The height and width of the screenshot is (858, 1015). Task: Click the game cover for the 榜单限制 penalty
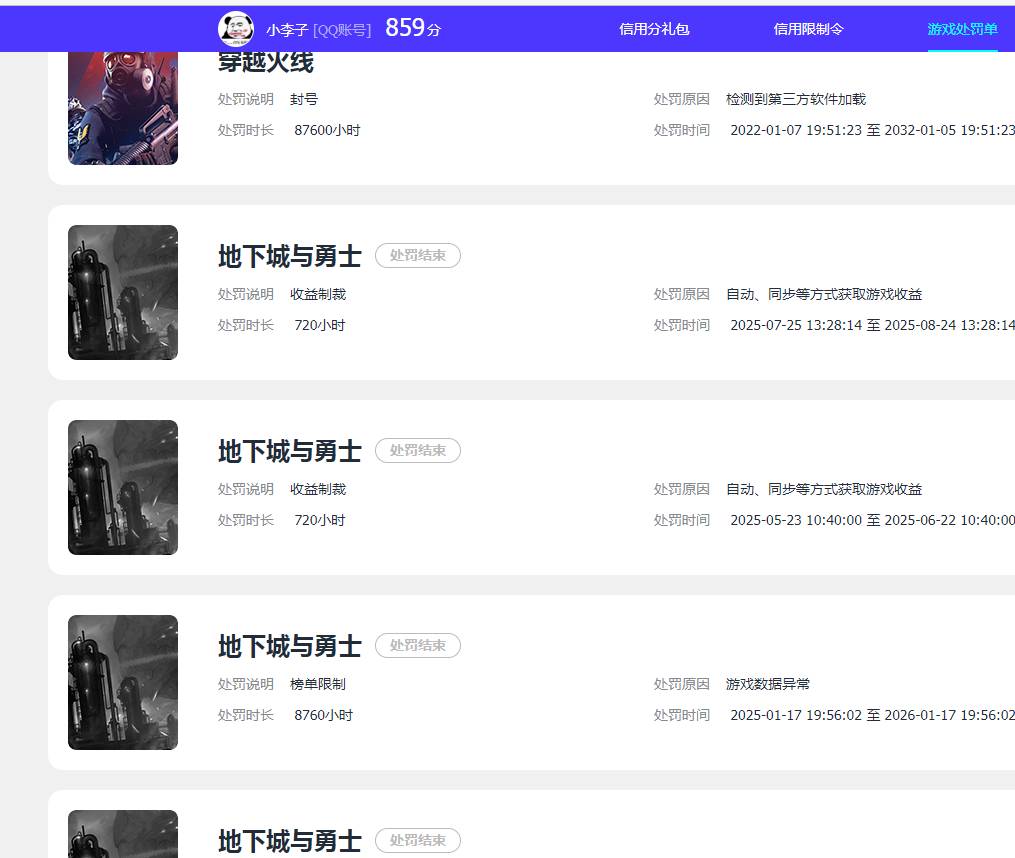[x=123, y=682]
